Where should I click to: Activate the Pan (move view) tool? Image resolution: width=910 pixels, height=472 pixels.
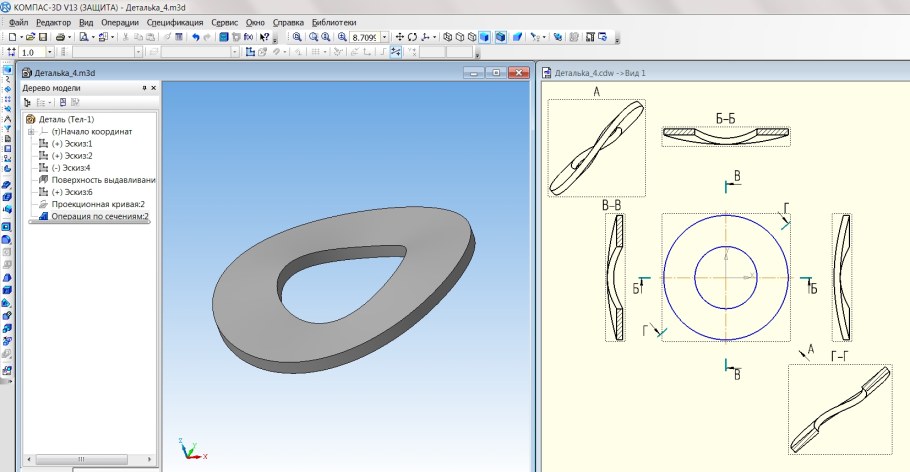398,36
